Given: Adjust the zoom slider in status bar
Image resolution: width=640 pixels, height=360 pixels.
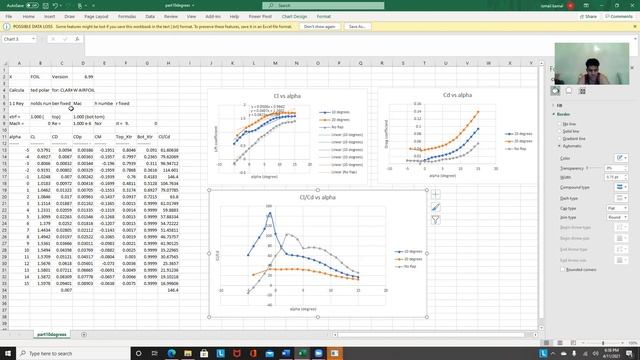Looking at the screenshot, I should tap(603, 343).
